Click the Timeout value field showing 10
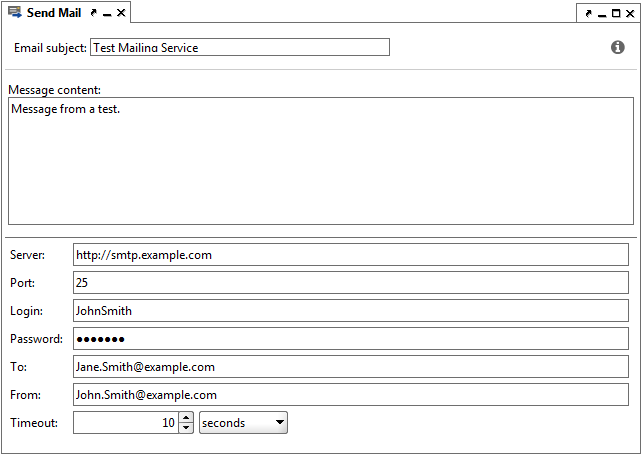642x455 pixels. click(x=126, y=423)
